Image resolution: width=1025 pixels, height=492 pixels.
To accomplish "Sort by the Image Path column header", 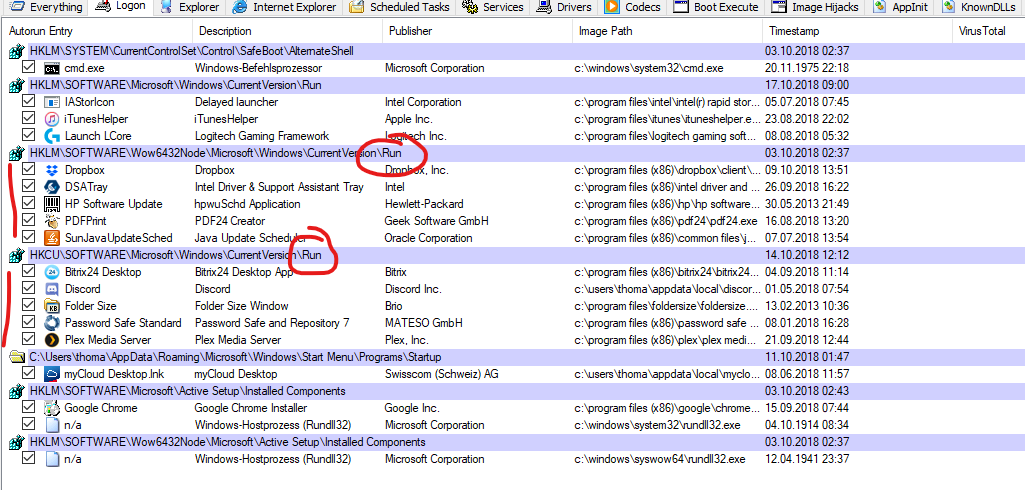I will pos(667,31).
